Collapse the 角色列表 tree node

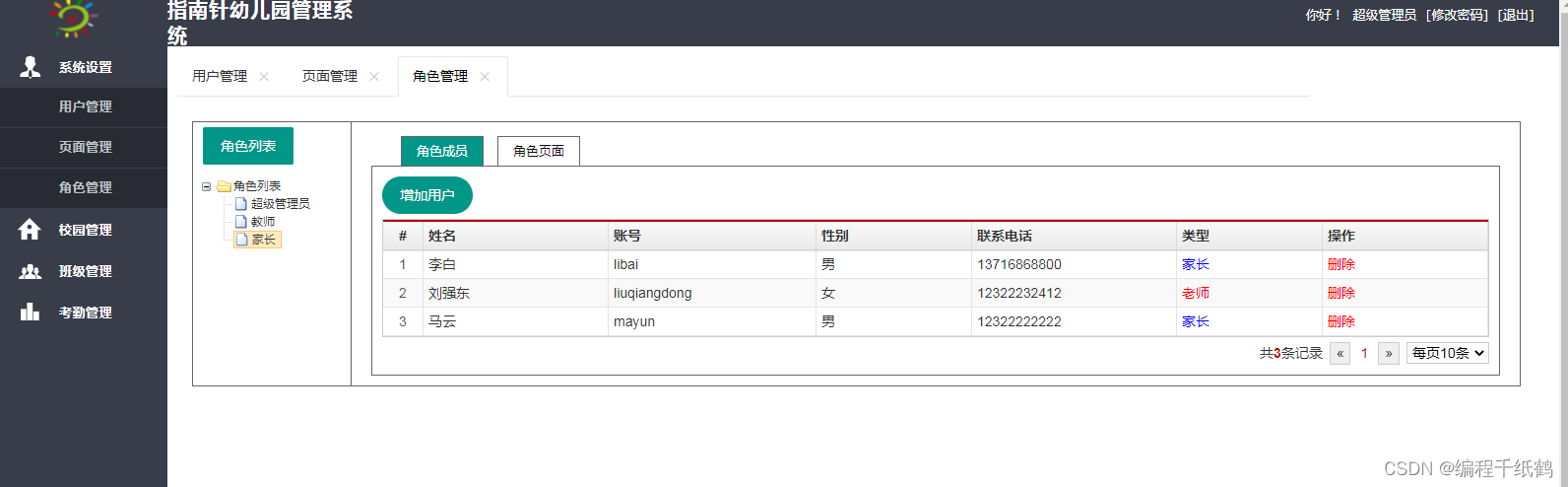pos(207,186)
